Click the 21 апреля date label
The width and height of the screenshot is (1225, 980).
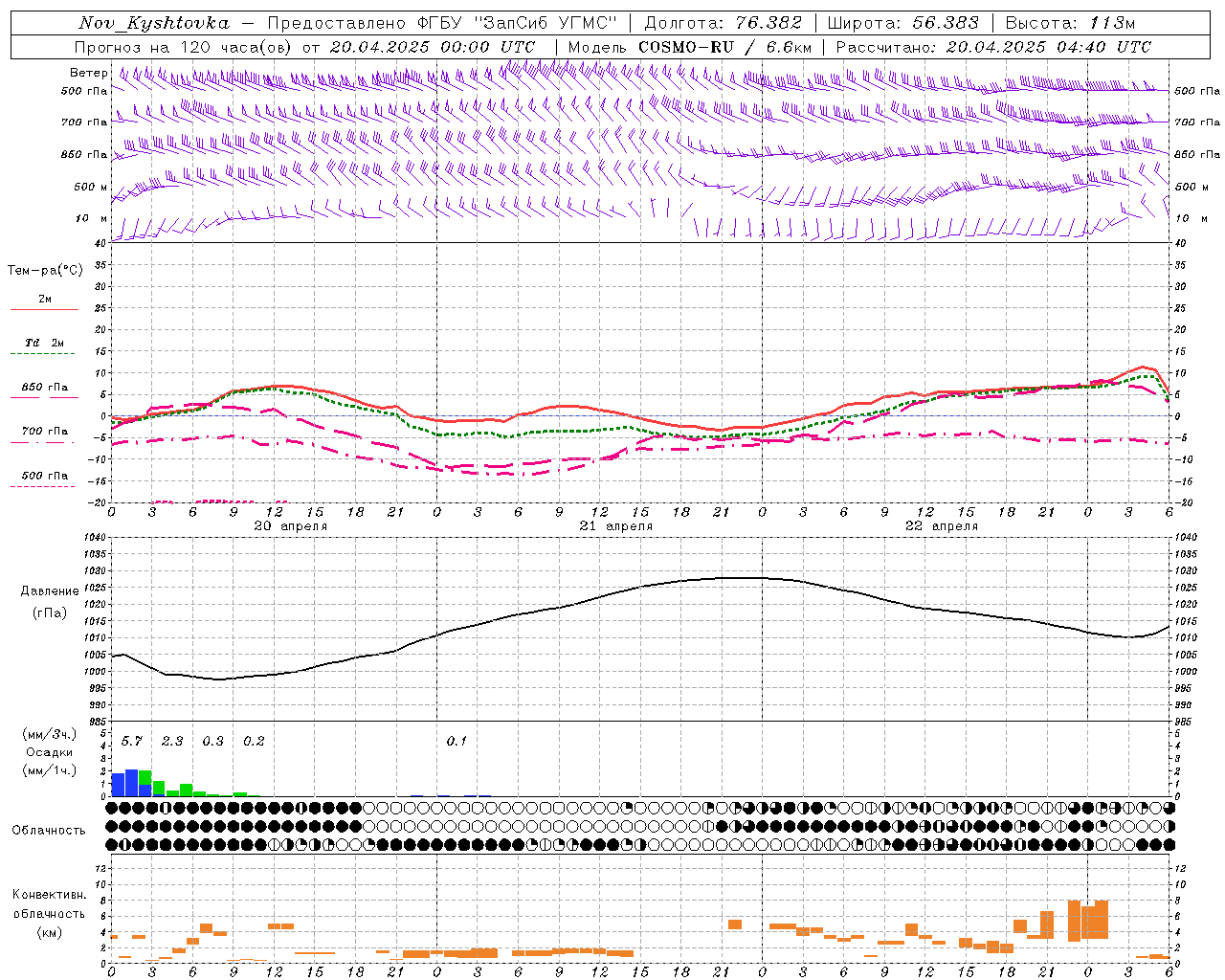615,526
